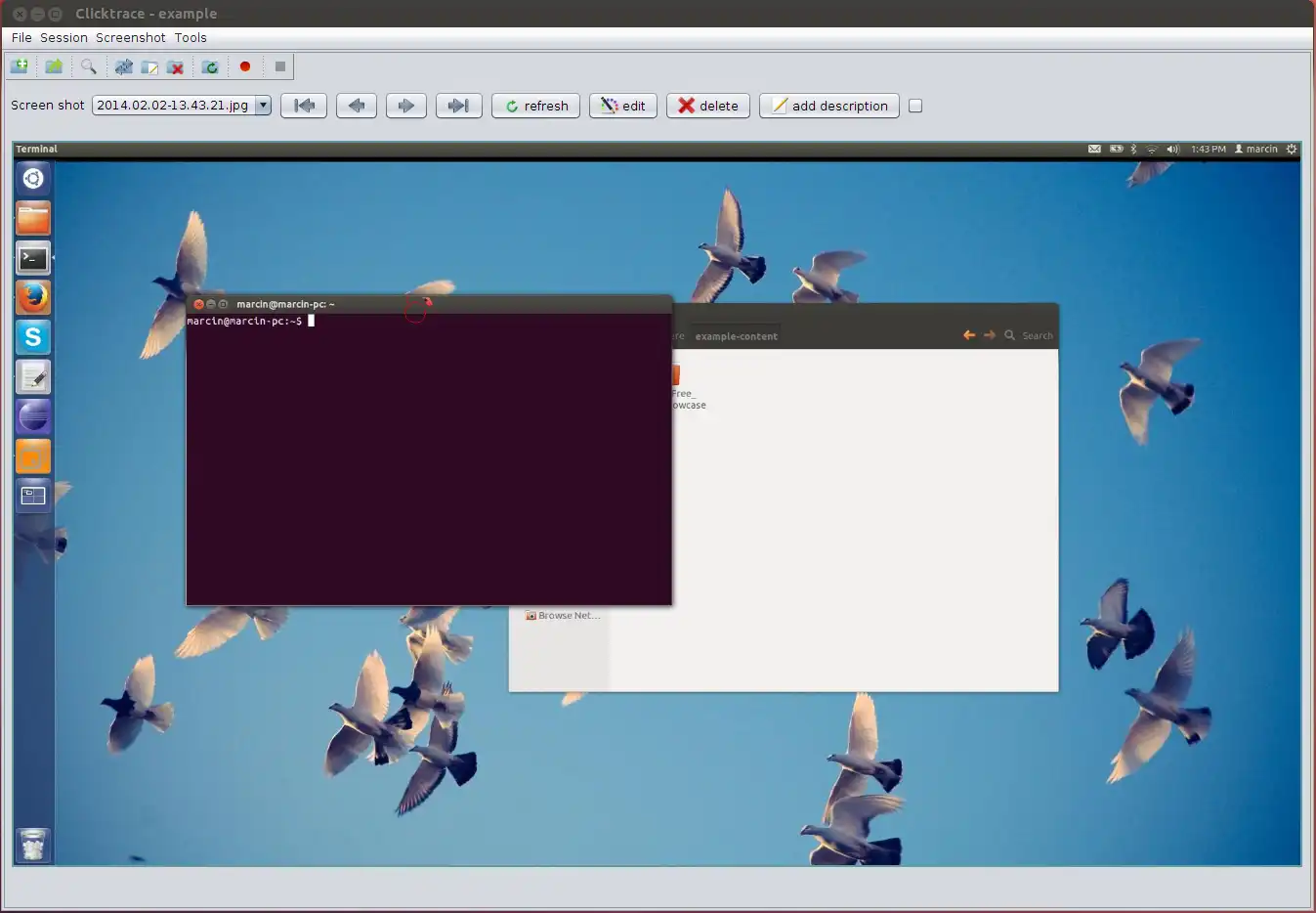Viewport: 1316px width, 913px height.
Task: Click the "add description" button
Action: click(828, 106)
